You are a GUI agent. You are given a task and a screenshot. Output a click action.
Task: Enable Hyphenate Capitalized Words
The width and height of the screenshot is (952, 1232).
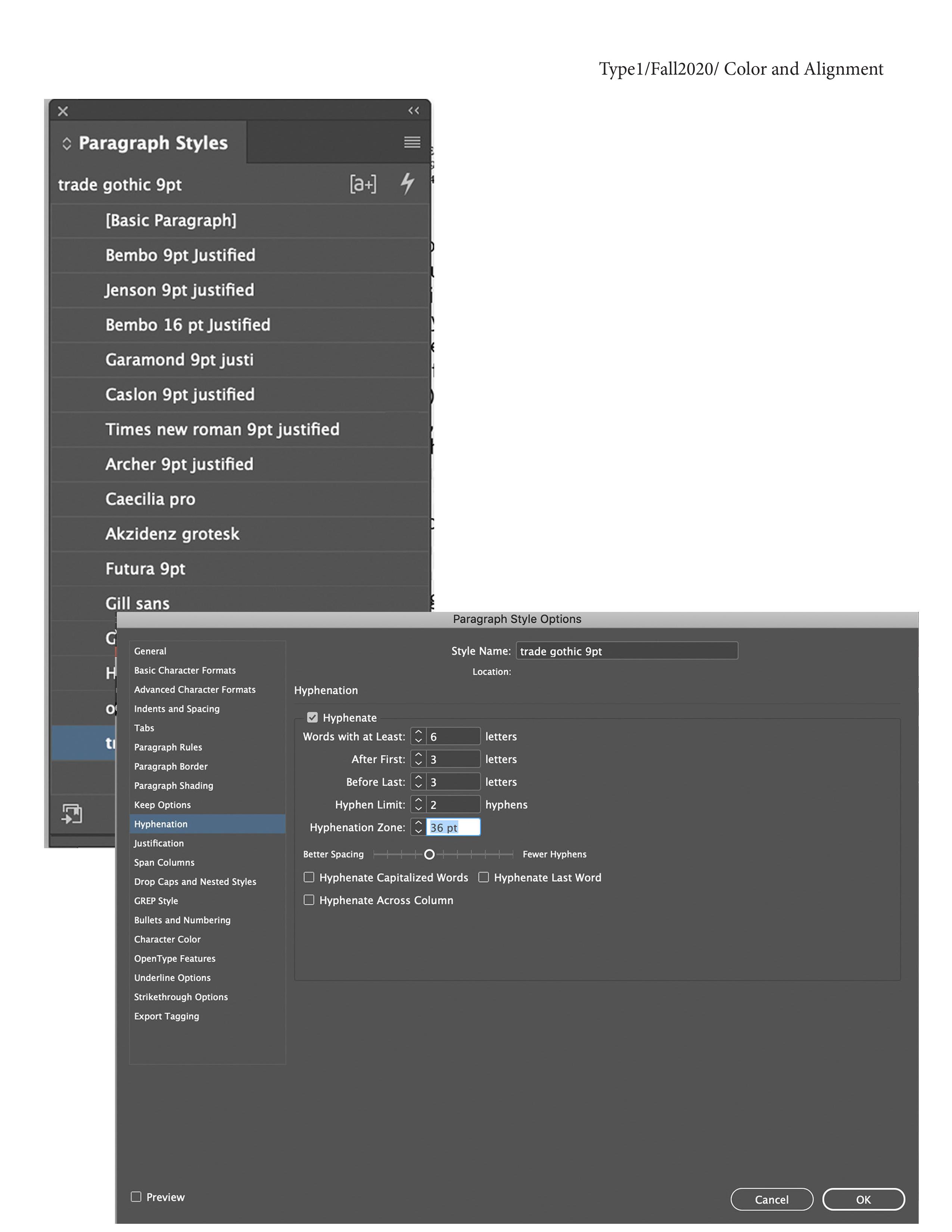[309, 877]
